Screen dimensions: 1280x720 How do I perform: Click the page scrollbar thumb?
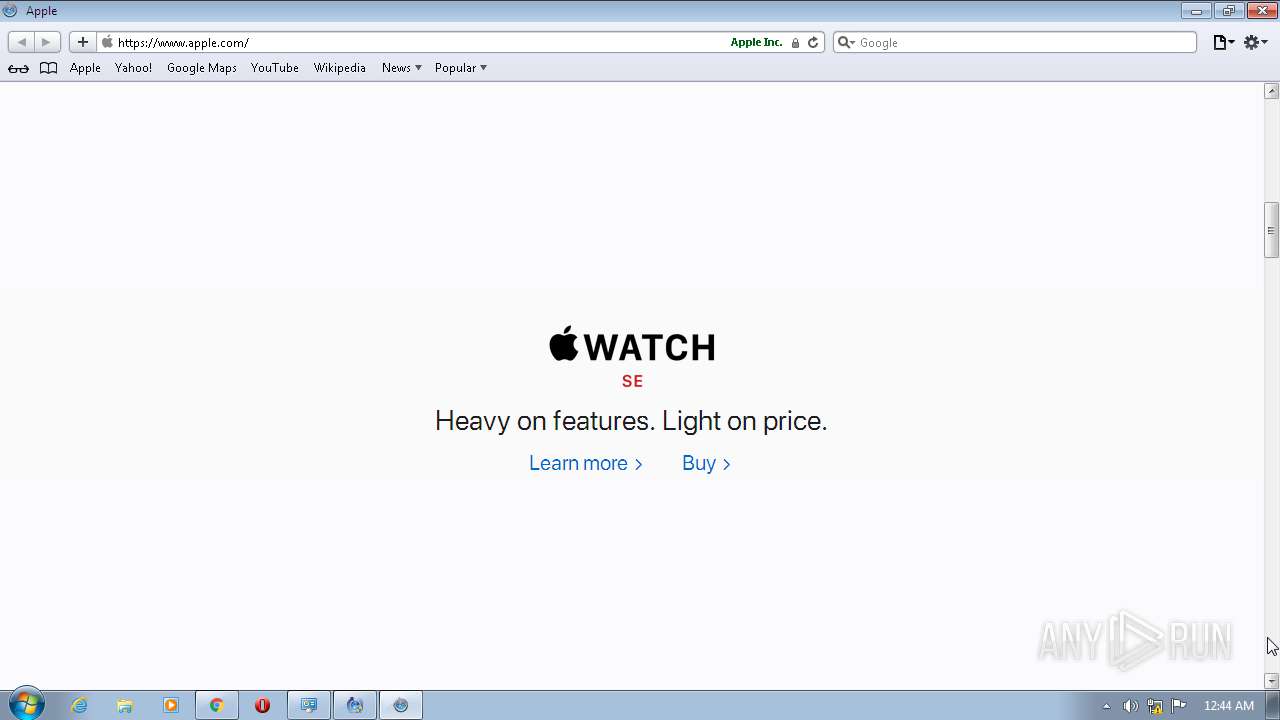pyautogui.click(x=1272, y=230)
